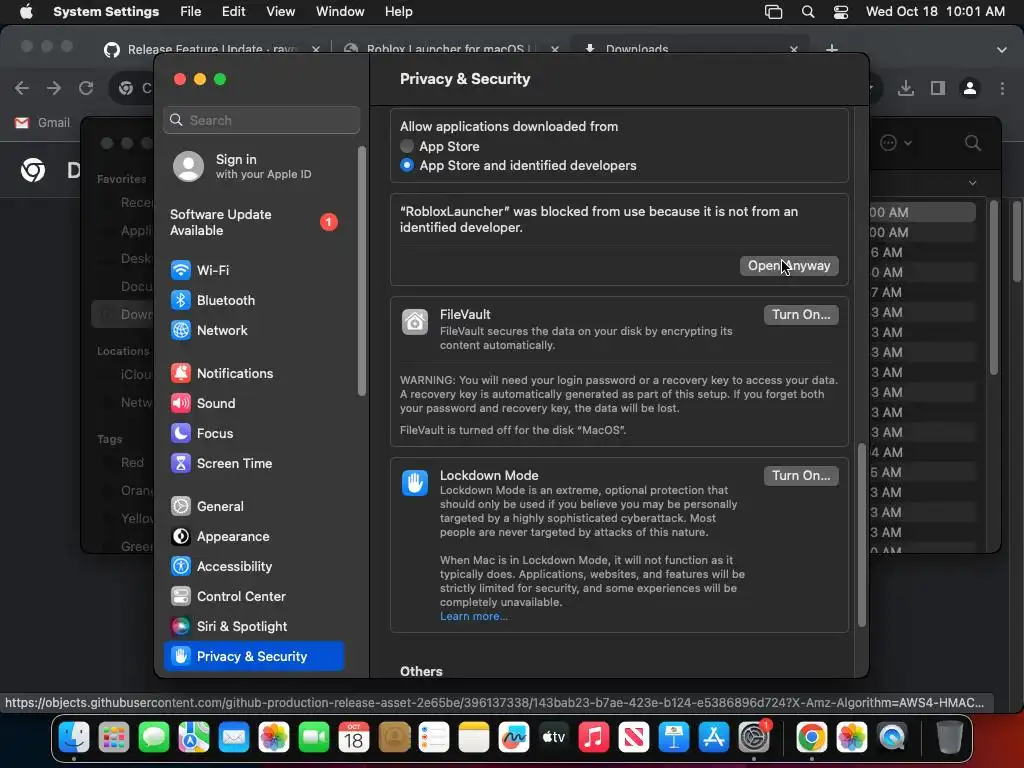Open the Gmail bookmark in Chrome
This screenshot has width=1024, height=768.
tap(42, 122)
